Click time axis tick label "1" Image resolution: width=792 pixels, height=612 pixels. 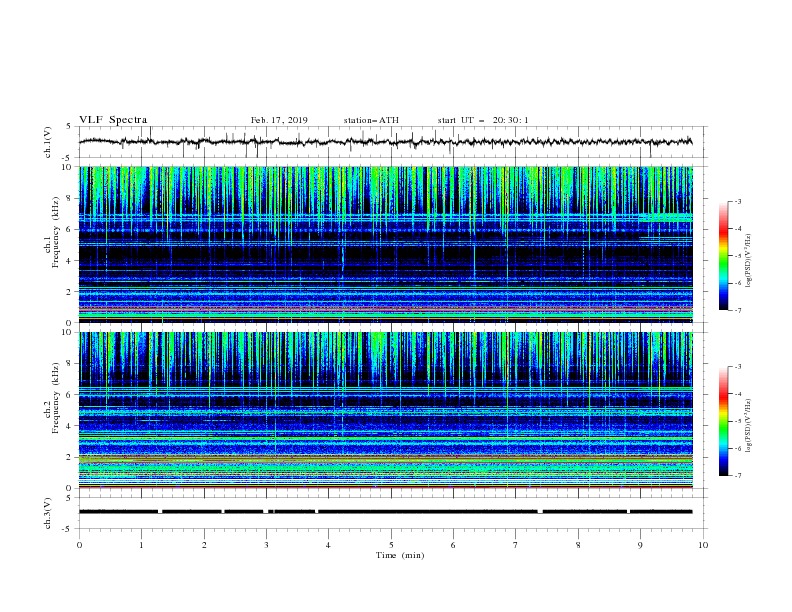[x=141, y=545]
